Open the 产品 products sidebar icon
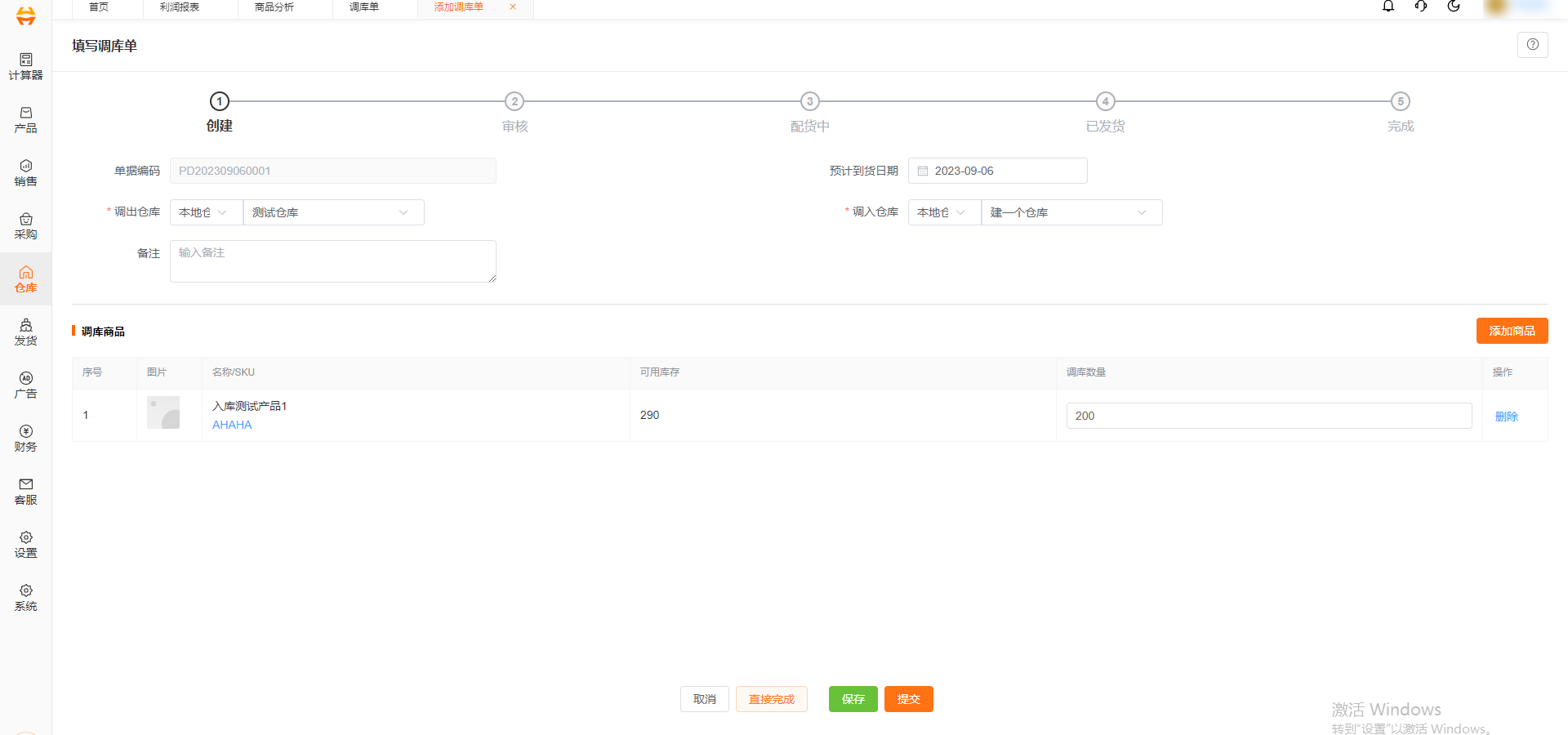This screenshot has width=1568, height=735. pyautogui.click(x=25, y=119)
